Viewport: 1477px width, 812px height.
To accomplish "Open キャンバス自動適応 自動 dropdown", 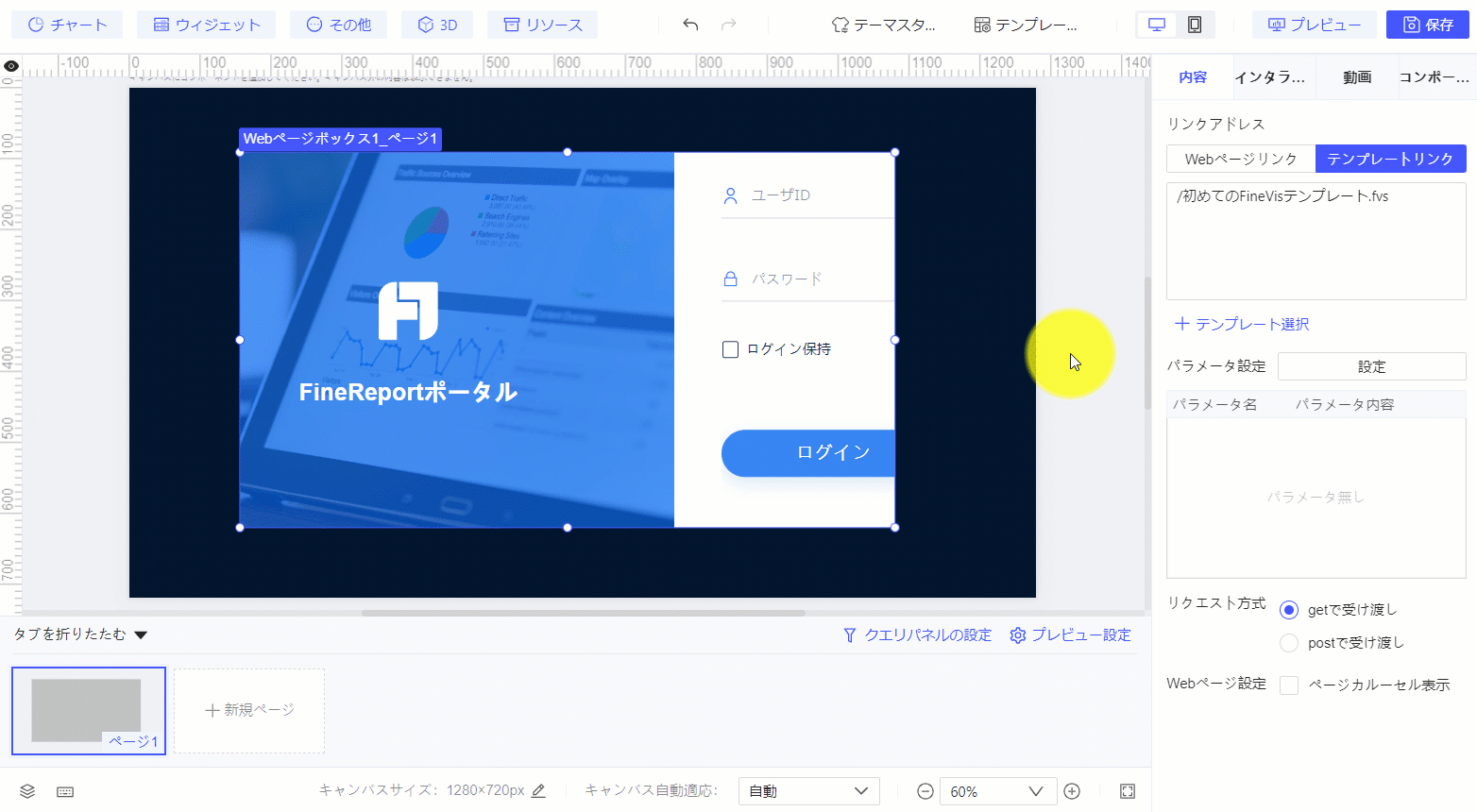I will pyautogui.click(x=808, y=791).
